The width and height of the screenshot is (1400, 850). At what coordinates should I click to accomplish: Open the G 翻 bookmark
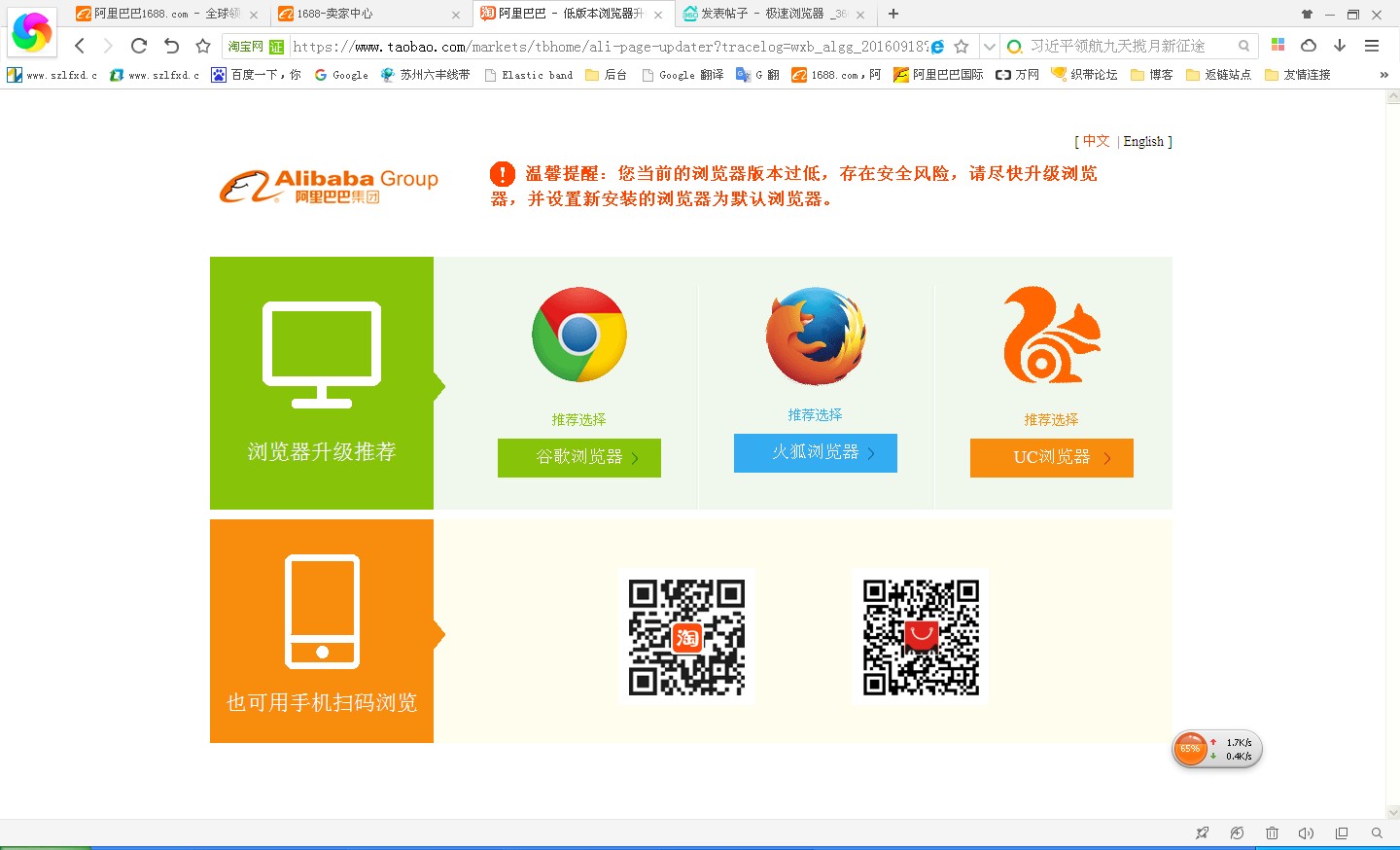pyautogui.click(x=757, y=75)
